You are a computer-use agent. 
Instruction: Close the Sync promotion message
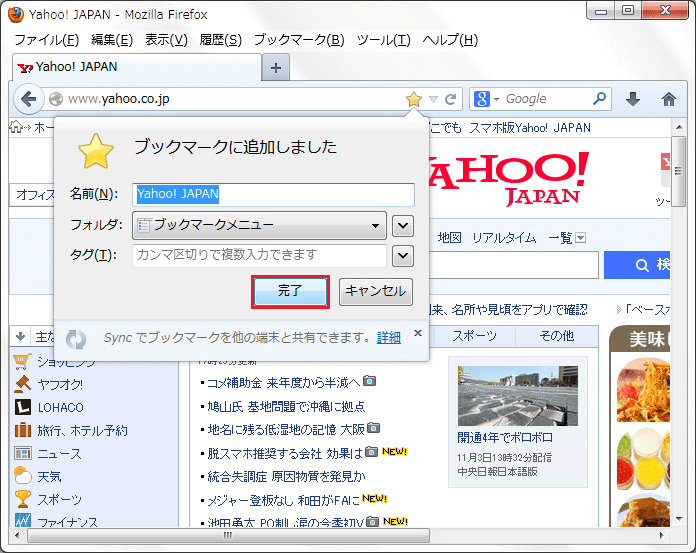417,332
